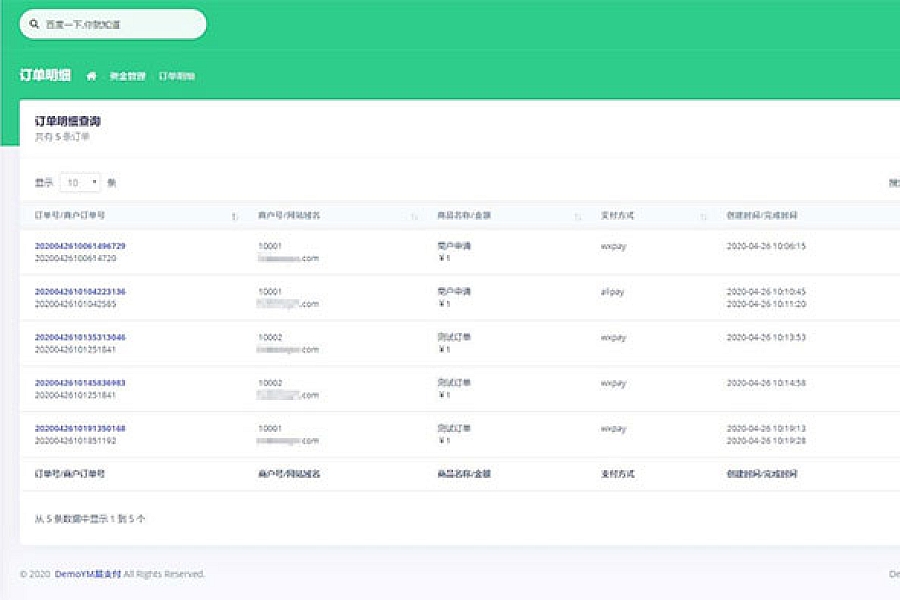The width and height of the screenshot is (900, 600).
Task: Click the bottom 商品名称/金额 footer label
Action: click(464, 474)
